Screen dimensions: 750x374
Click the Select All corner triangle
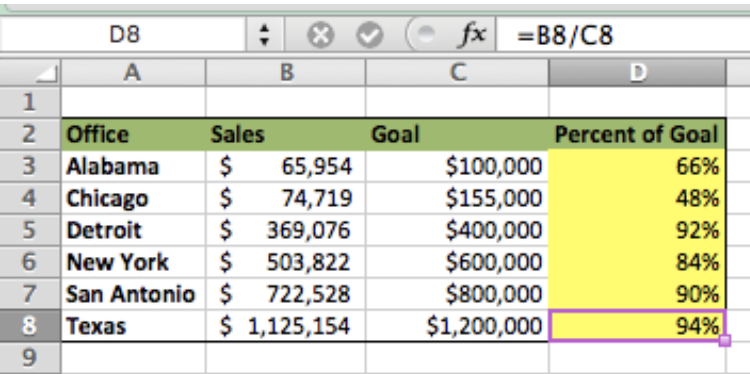pyautogui.click(x=47, y=73)
